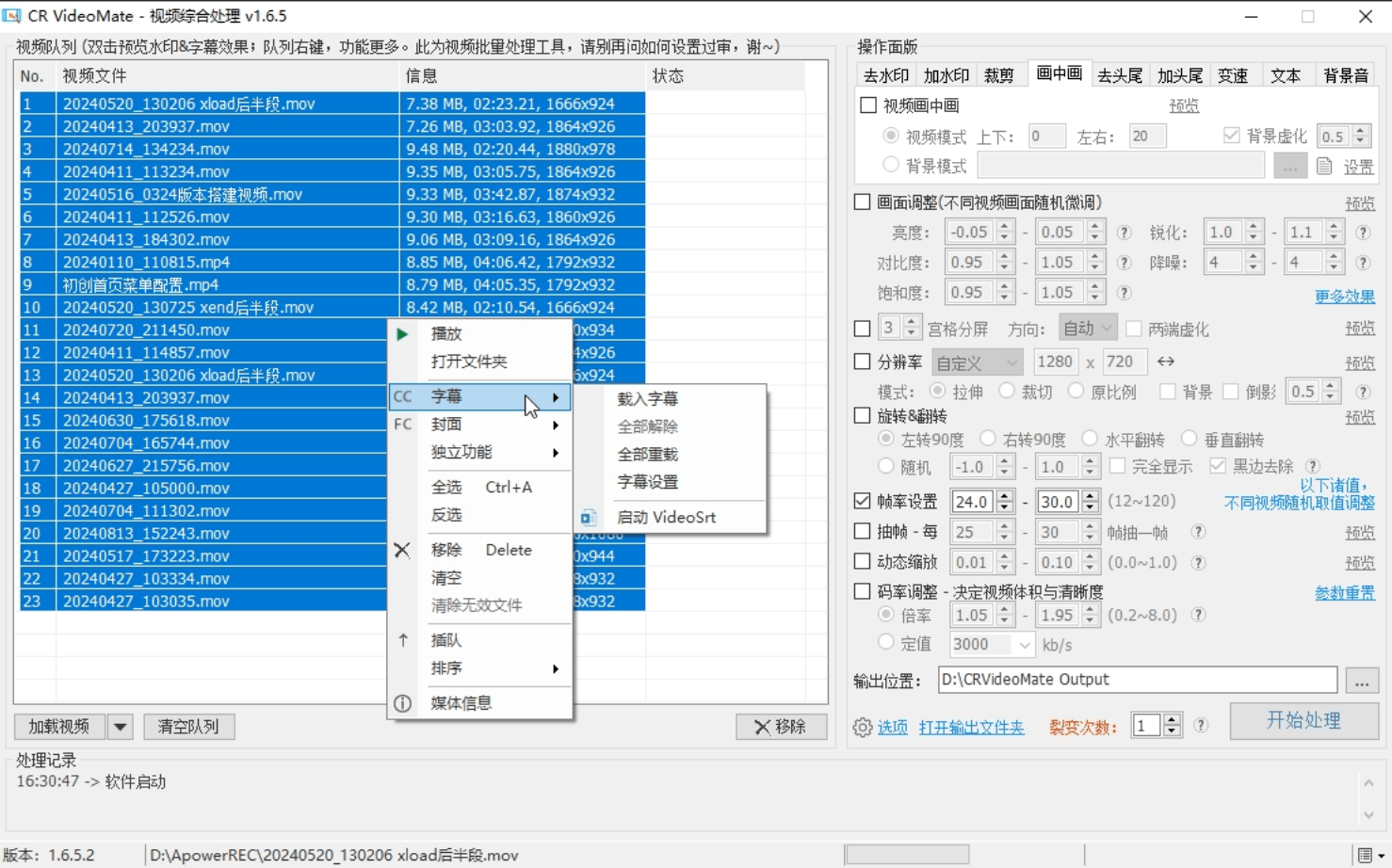Click the settings document icon in picture-in-picture
The width and height of the screenshot is (1392, 868).
pos(1324,167)
